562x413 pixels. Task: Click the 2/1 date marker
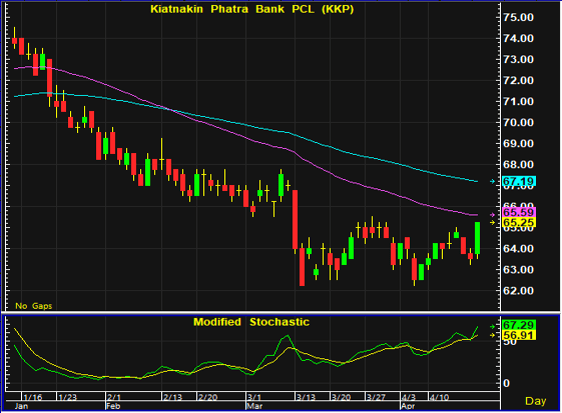(114, 397)
